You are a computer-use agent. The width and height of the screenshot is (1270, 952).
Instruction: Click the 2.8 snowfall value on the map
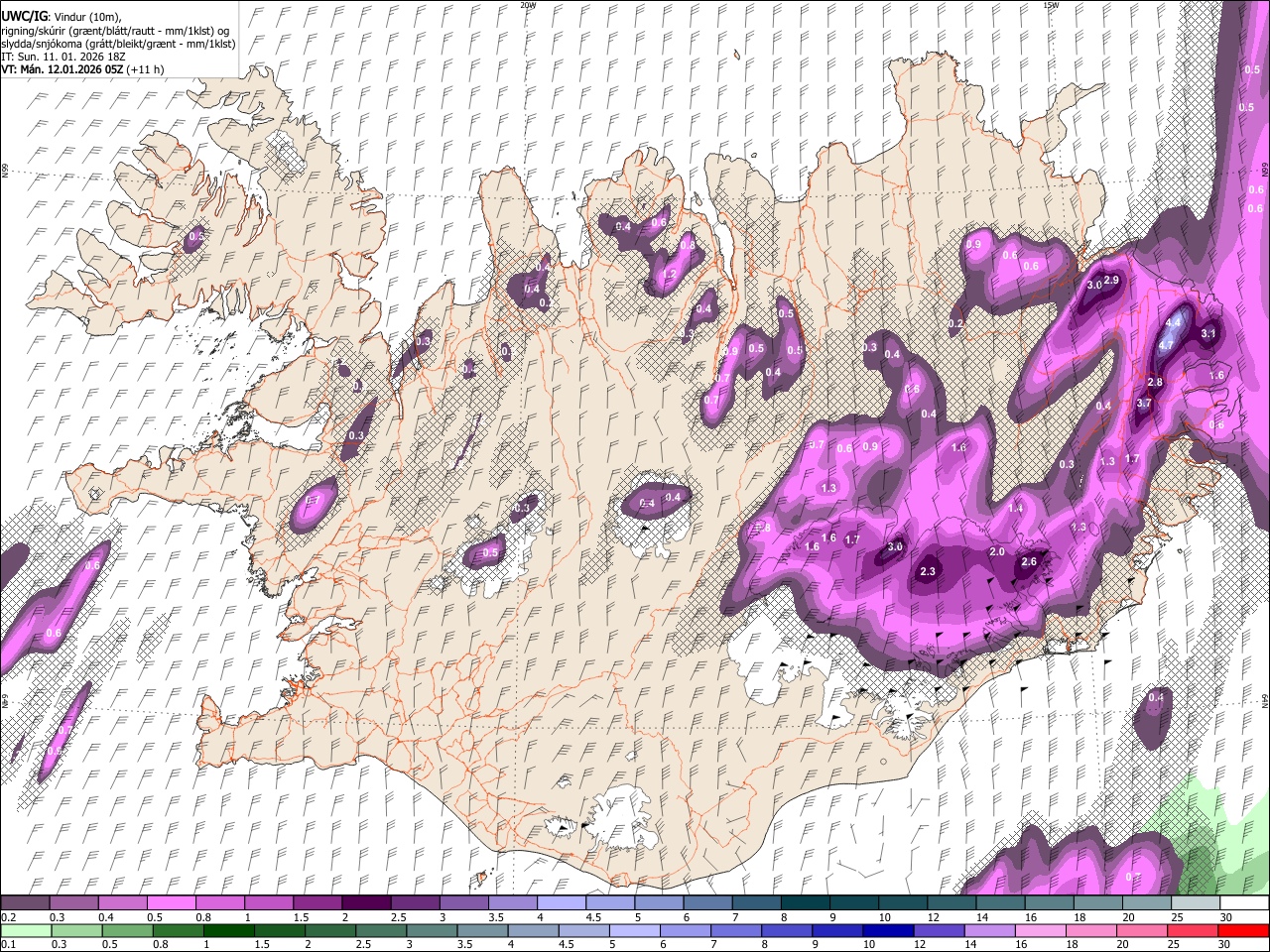1155,383
